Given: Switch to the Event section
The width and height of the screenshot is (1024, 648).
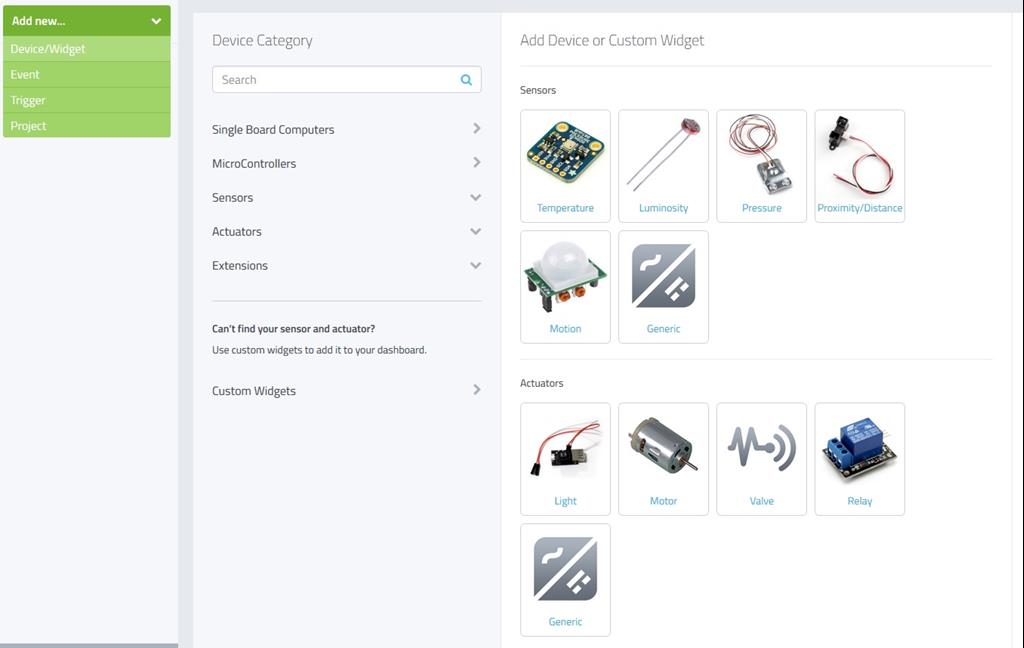Looking at the screenshot, I should click(x=87, y=74).
